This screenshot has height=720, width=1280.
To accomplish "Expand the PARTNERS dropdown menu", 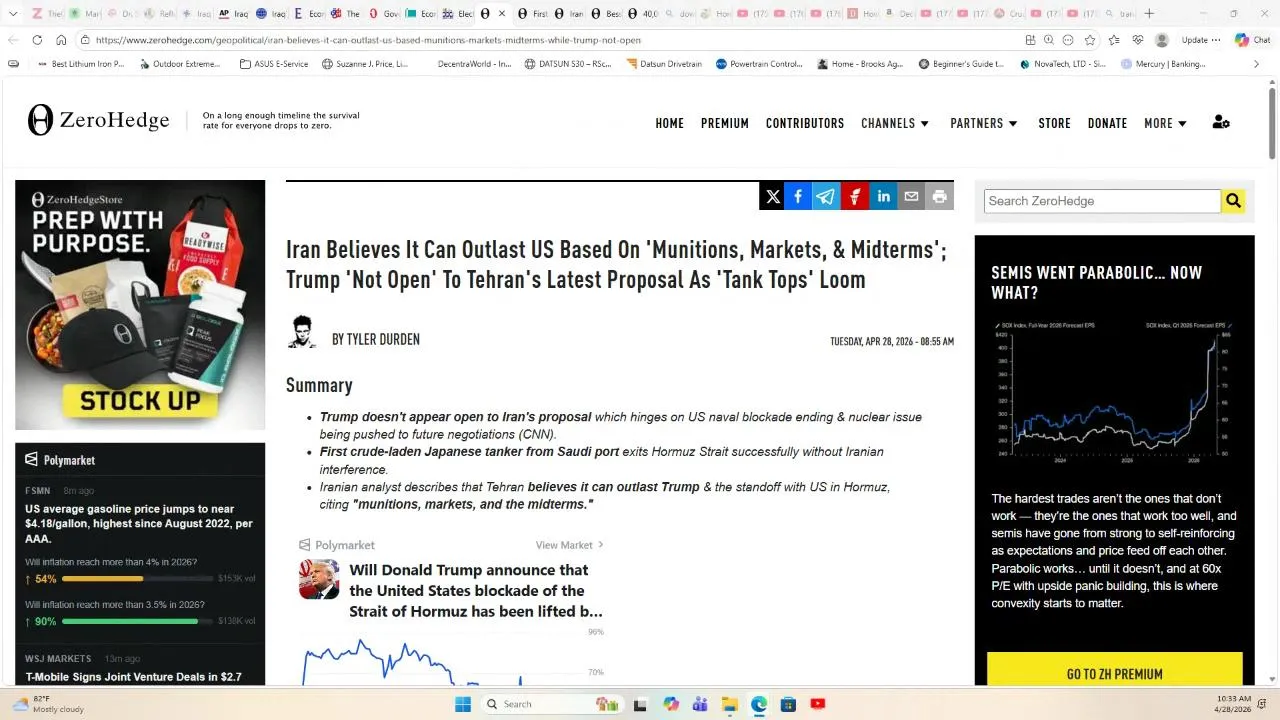I will point(984,123).
